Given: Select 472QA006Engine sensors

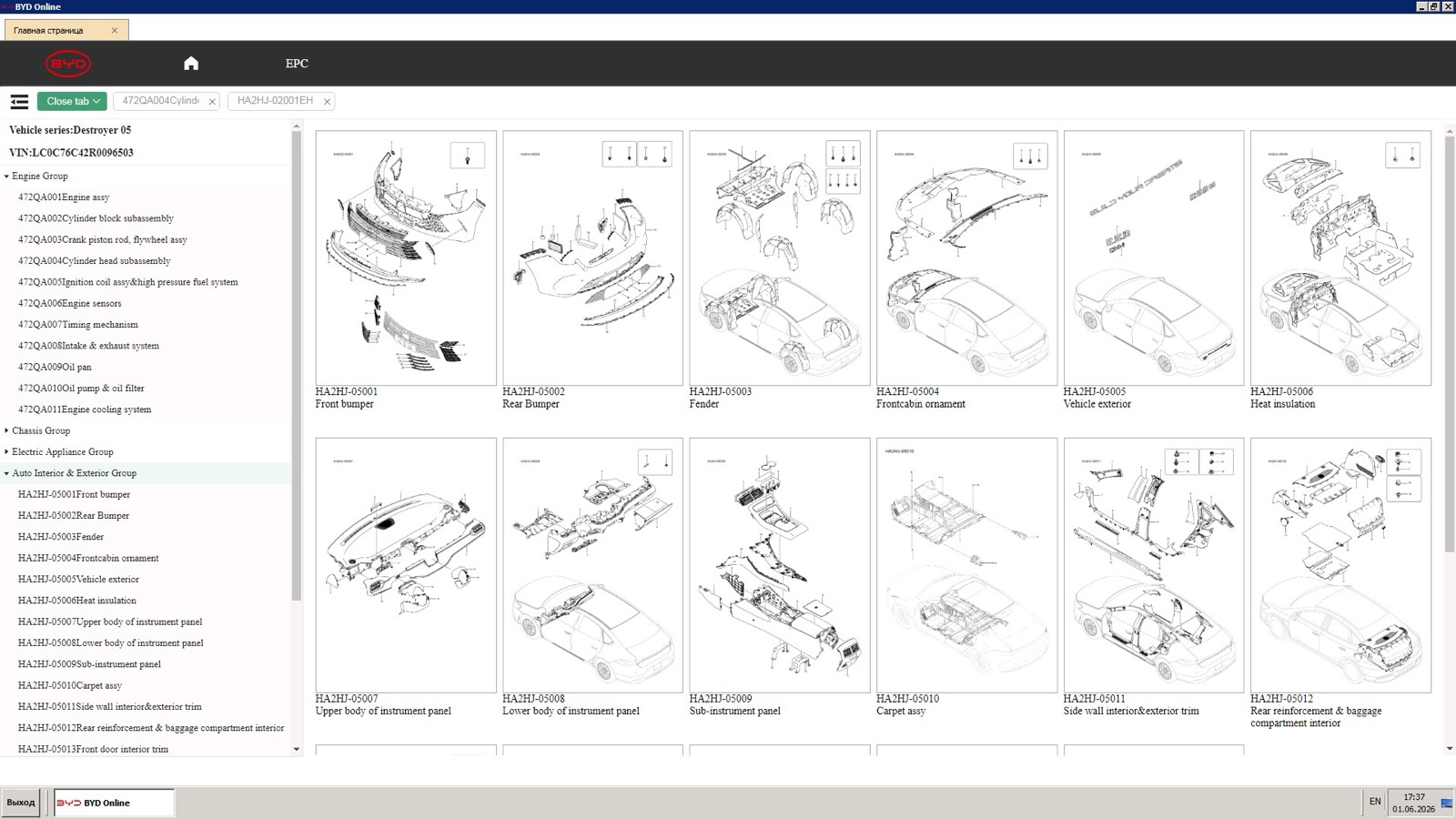Looking at the screenshot, I should (x=69, y=304).
